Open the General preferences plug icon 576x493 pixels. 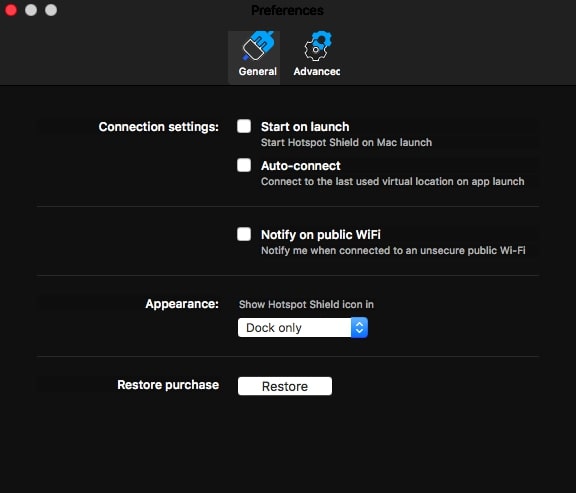(258, 46)
